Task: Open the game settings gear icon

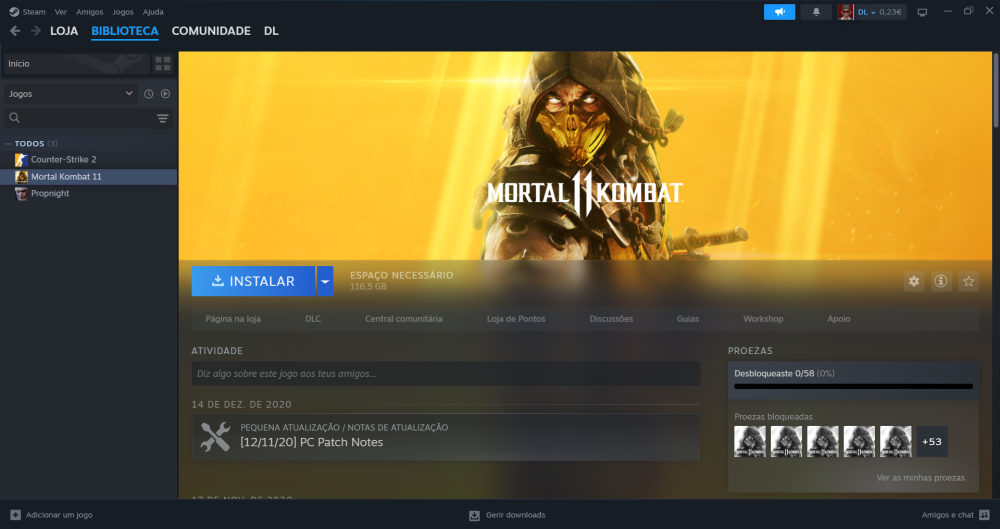Action: coord(913,282)
